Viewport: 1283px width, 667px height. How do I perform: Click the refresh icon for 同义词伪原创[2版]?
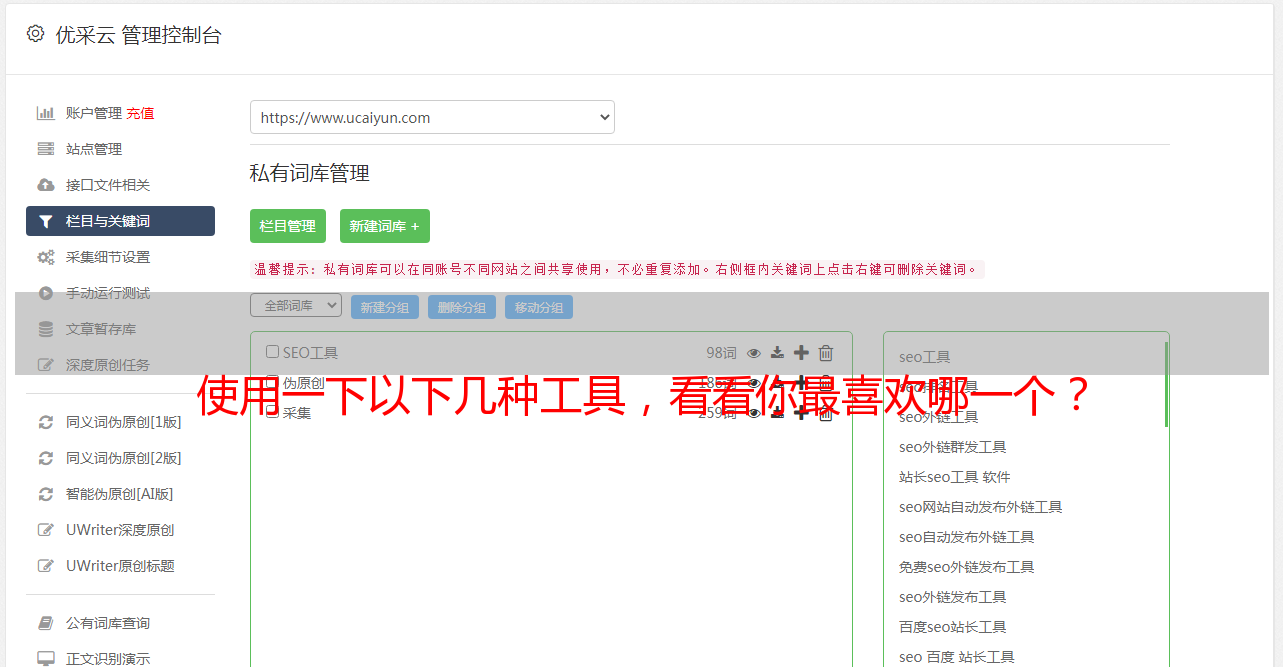pos(46,458)
